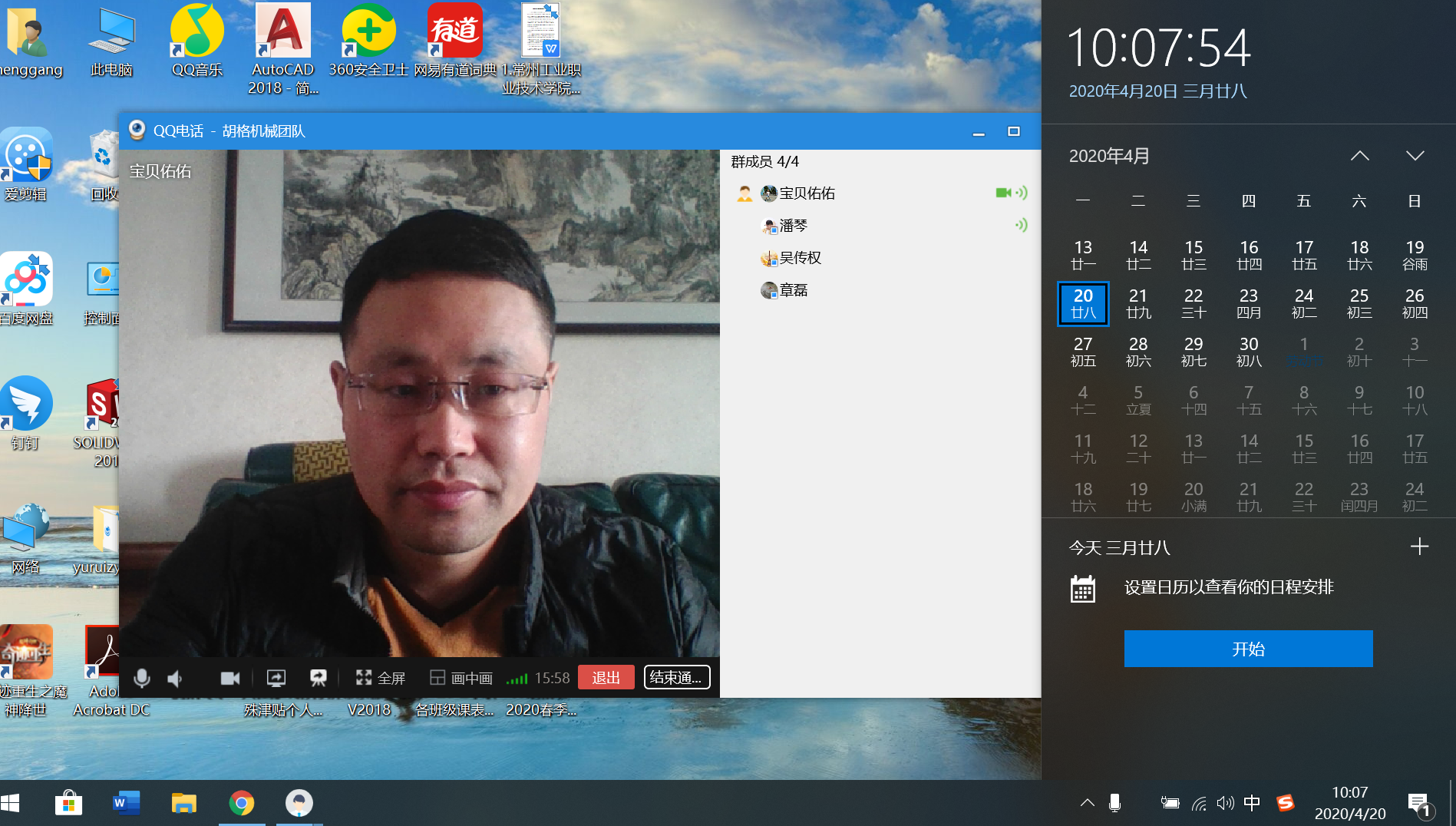
Task: Select member 吴传权 in group list
Action: (x=800, y=258)
